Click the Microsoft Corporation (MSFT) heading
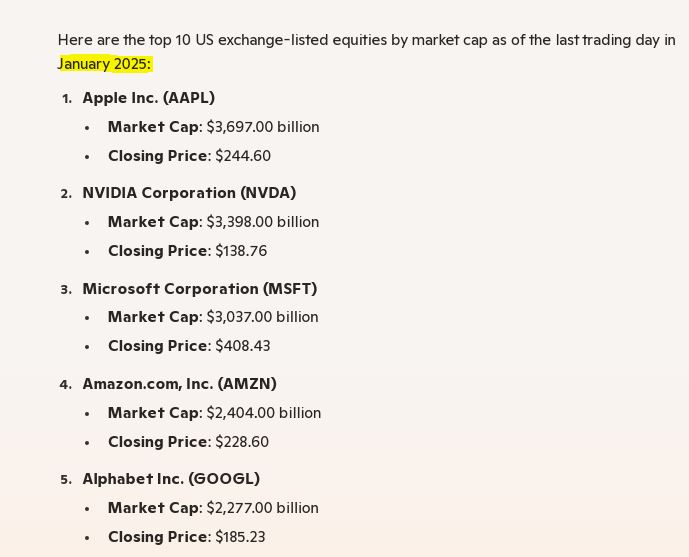This screenshot has width=689, height=557. 199,289
